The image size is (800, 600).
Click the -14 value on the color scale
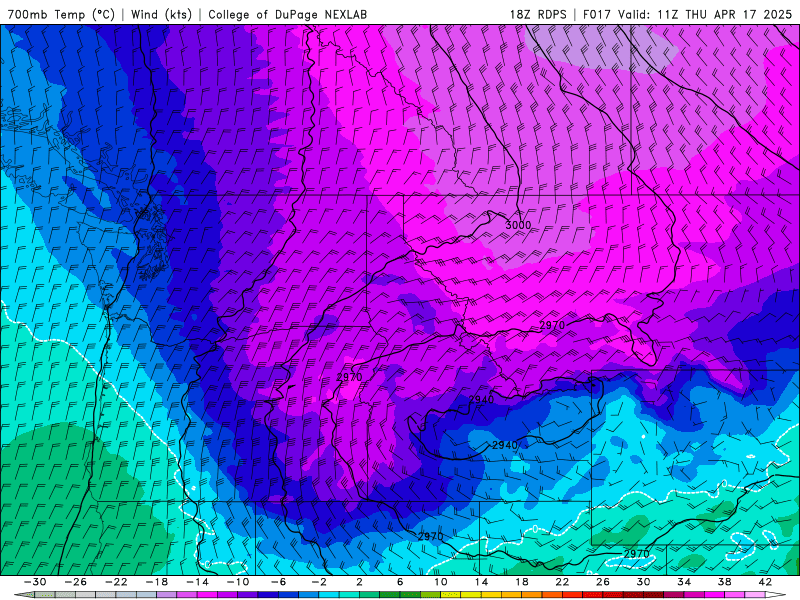click(197, 582)
